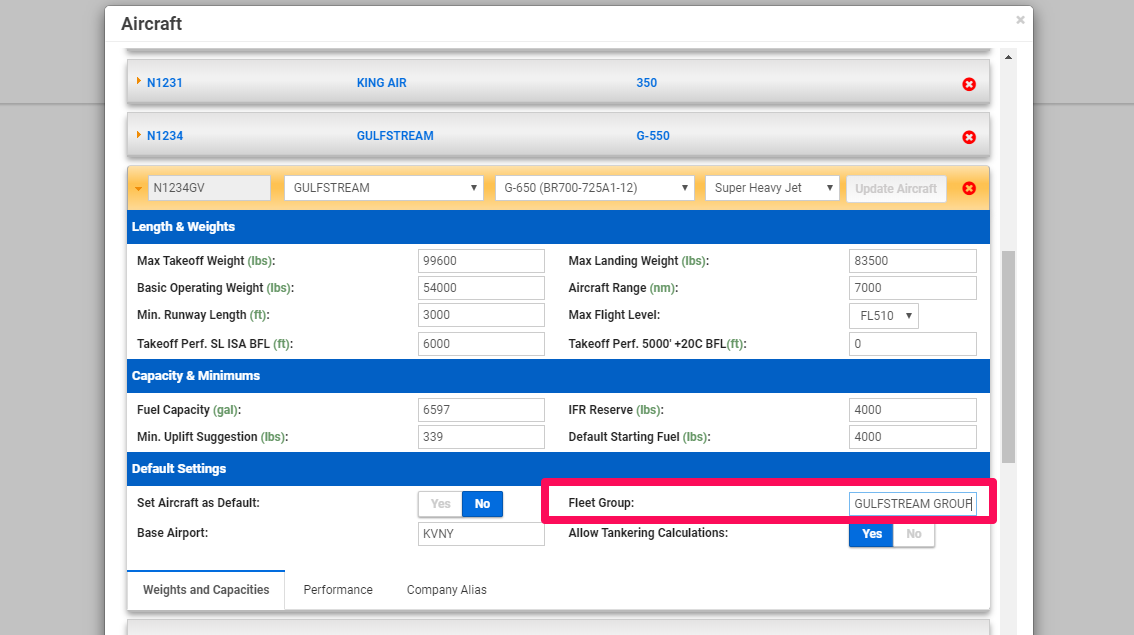Delete the N1231 King Air aircraft row
The width and height of the screenshot is (1134, 635).
[x=969, y=84]
